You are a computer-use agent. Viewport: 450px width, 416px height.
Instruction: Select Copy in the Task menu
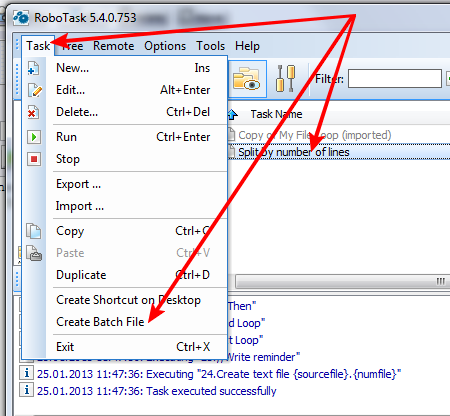pyautogui.click(x=124, y=231)
